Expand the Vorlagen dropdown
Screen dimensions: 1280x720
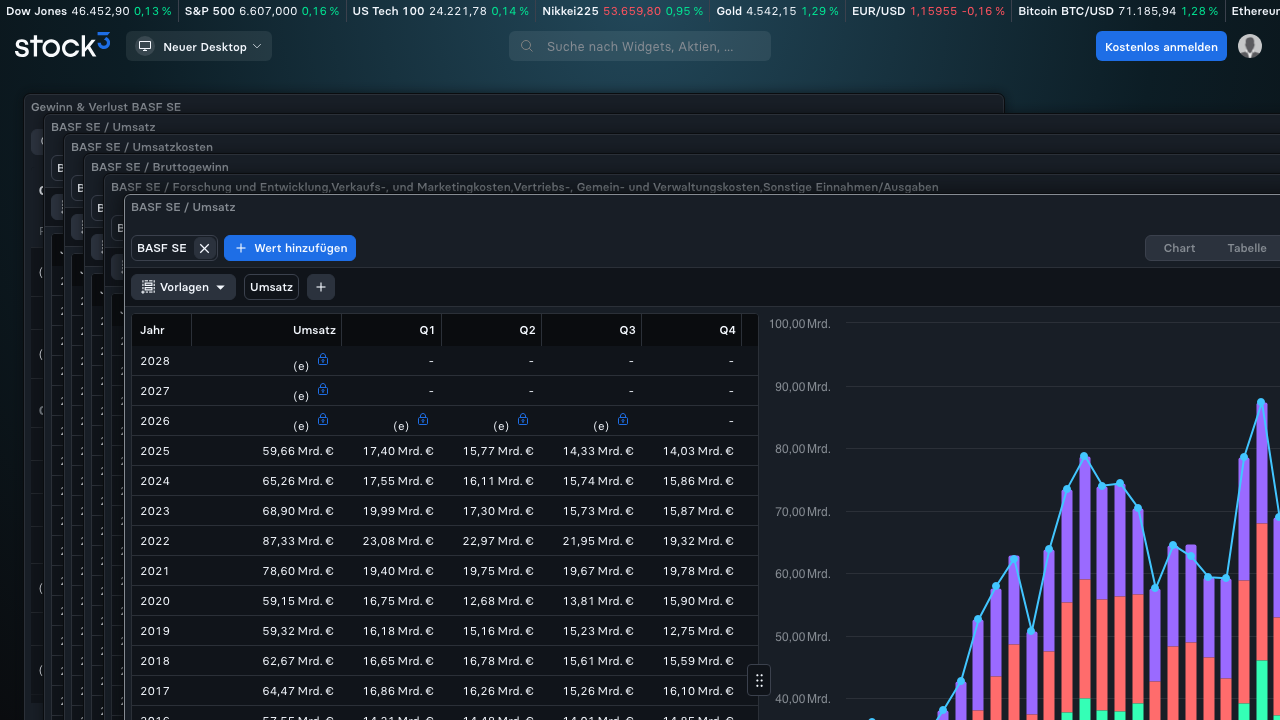[184, 287]
